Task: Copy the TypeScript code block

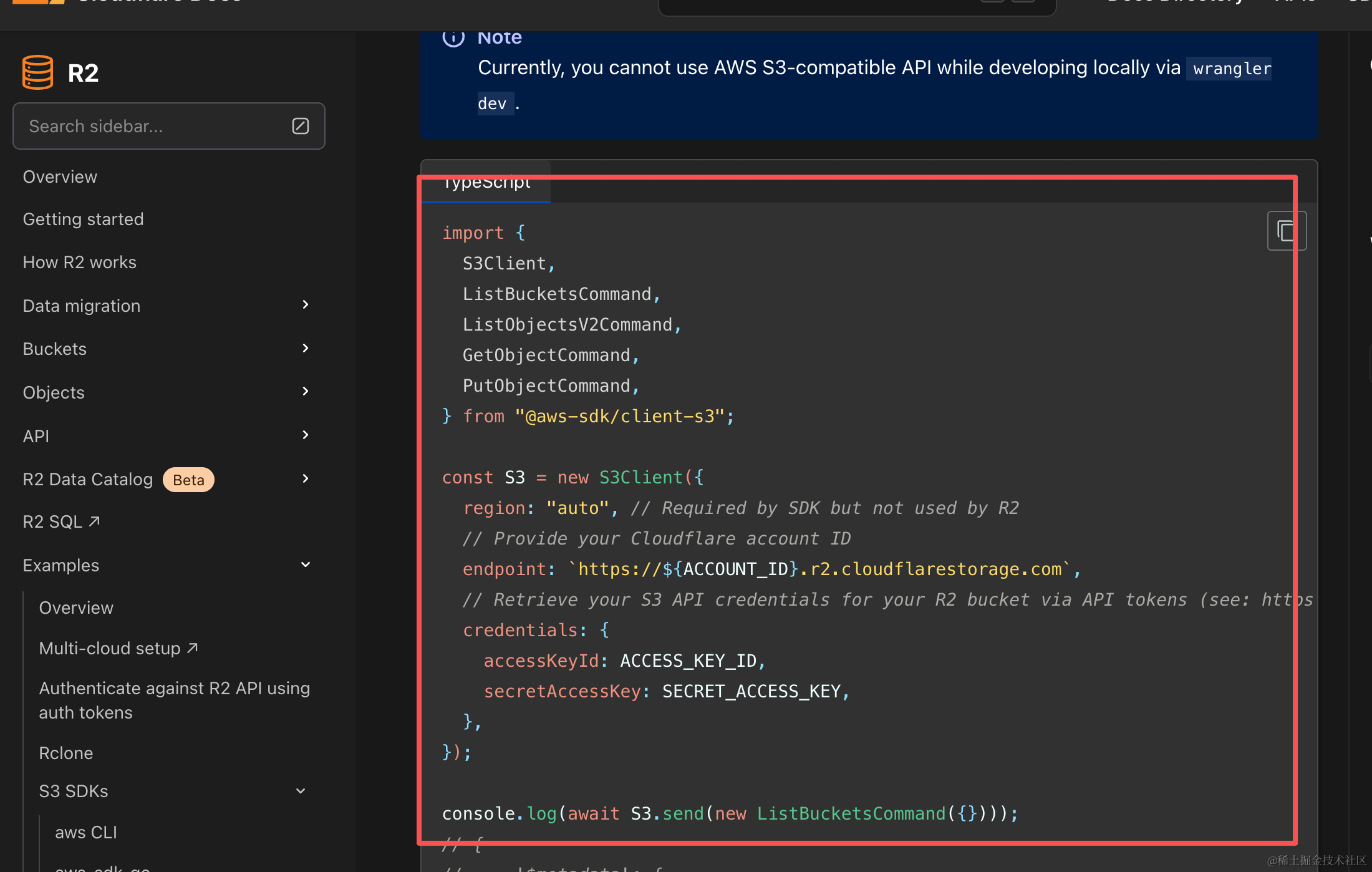Action: pos(1286,231)
